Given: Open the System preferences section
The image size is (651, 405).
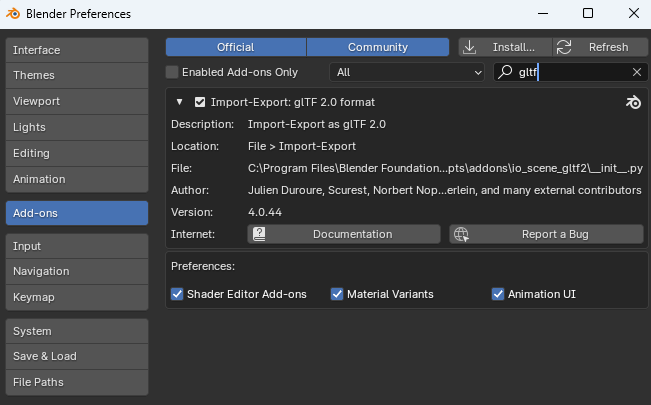Looking at the screenshot, I should point(77,331).
